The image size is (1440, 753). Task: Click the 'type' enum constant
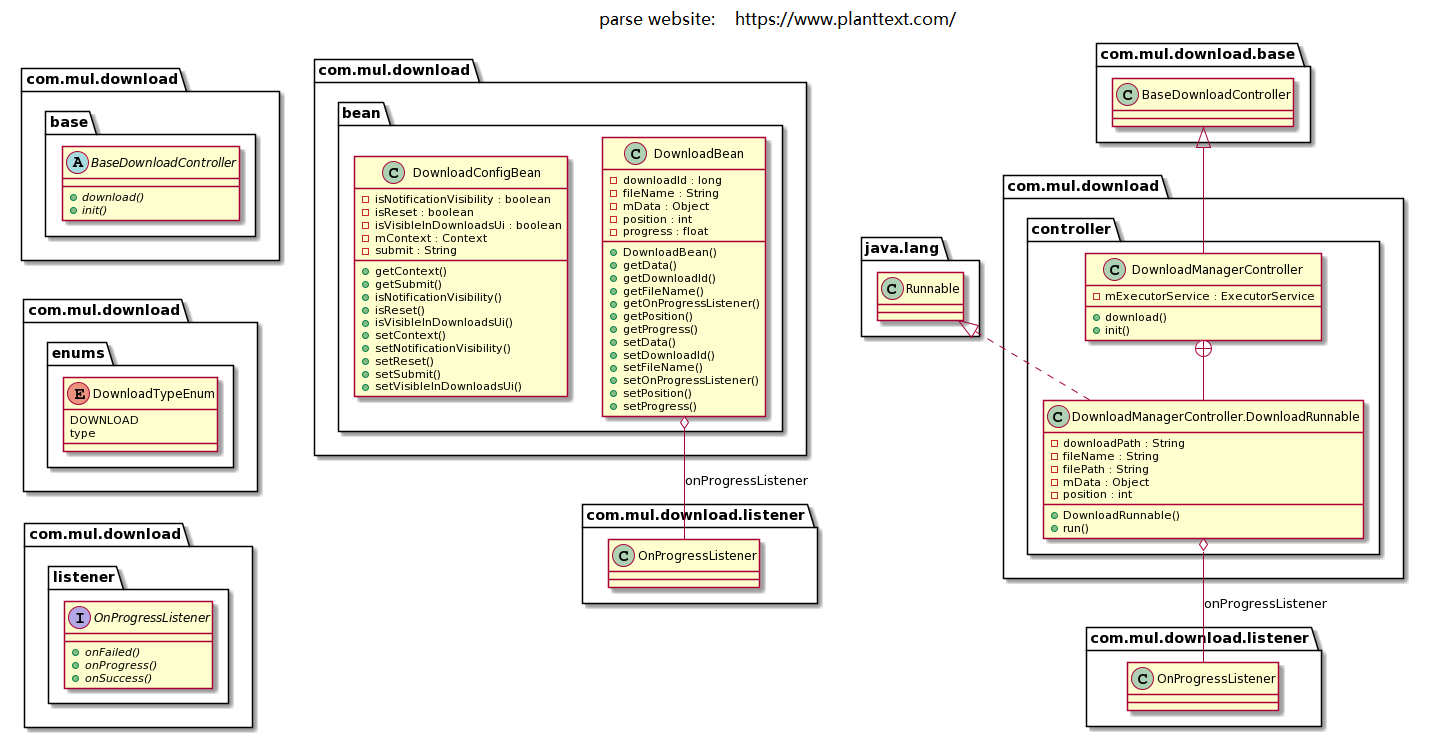pos(83,433)
